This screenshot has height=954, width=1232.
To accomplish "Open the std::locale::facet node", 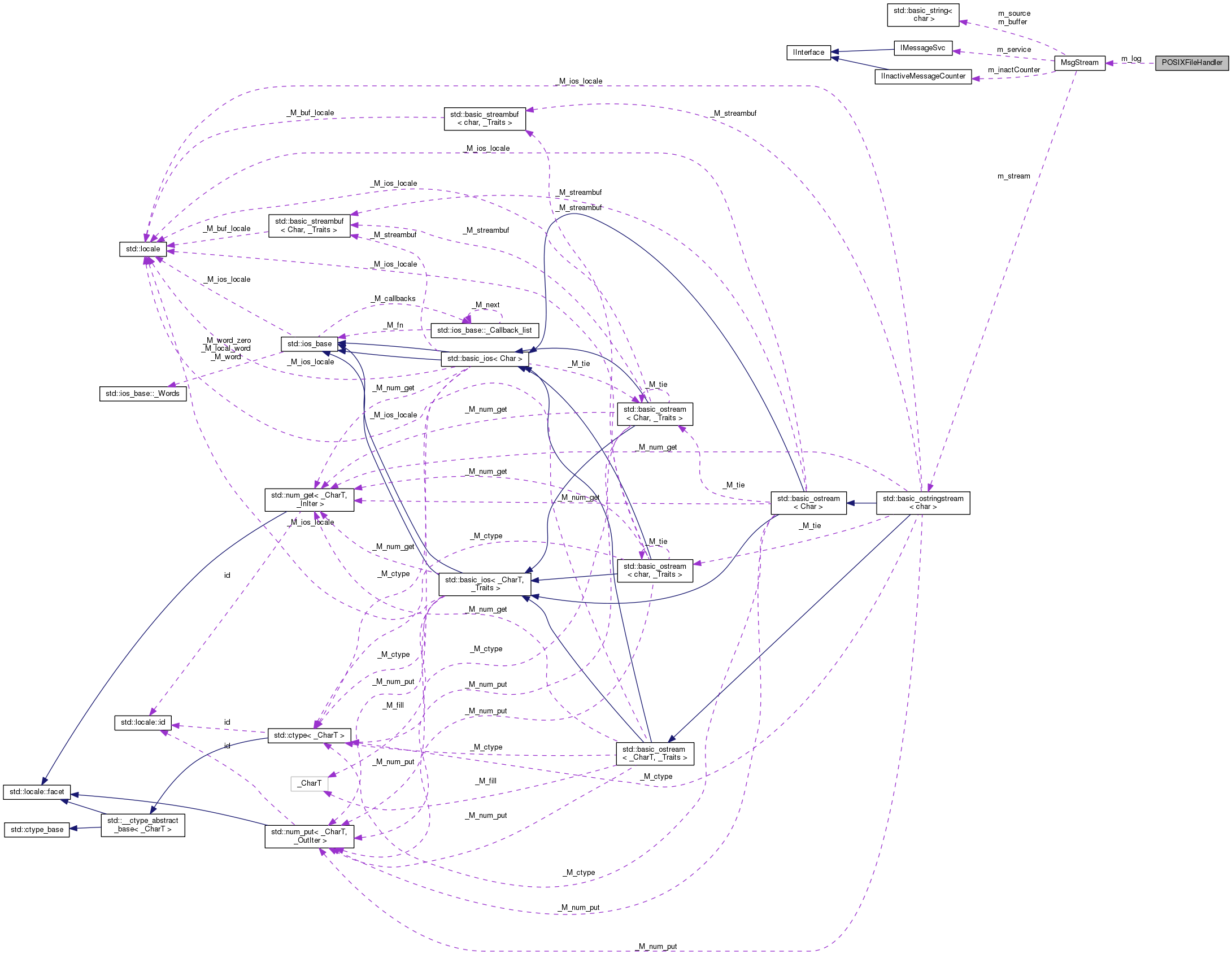I will tap(36, 792).
